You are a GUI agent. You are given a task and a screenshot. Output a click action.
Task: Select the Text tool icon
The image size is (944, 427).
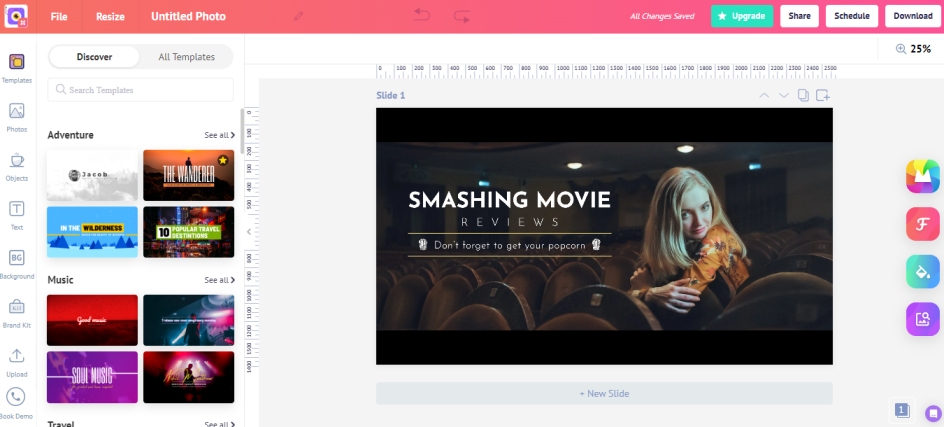[17, 209]
